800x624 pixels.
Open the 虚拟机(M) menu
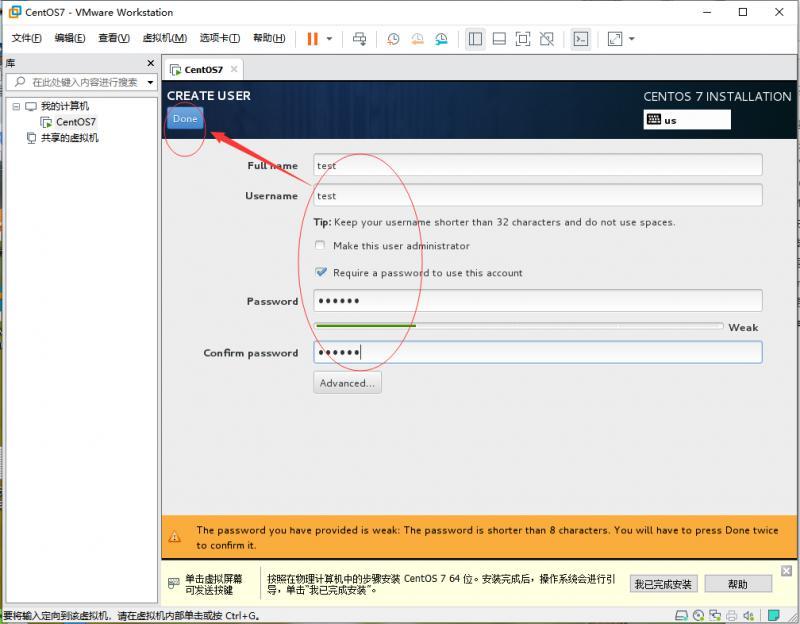pos(165,38)
